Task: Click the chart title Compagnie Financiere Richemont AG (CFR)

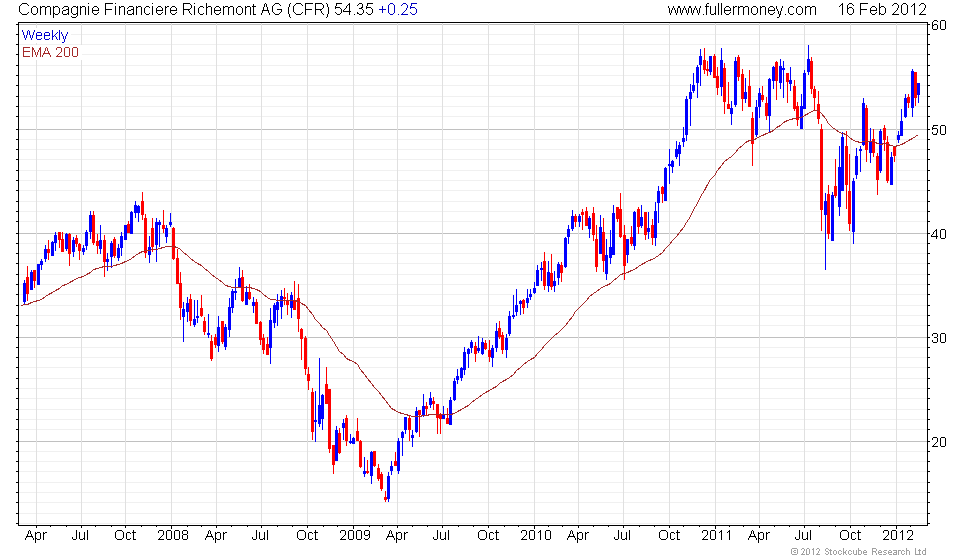Action: tap(174, 9)
